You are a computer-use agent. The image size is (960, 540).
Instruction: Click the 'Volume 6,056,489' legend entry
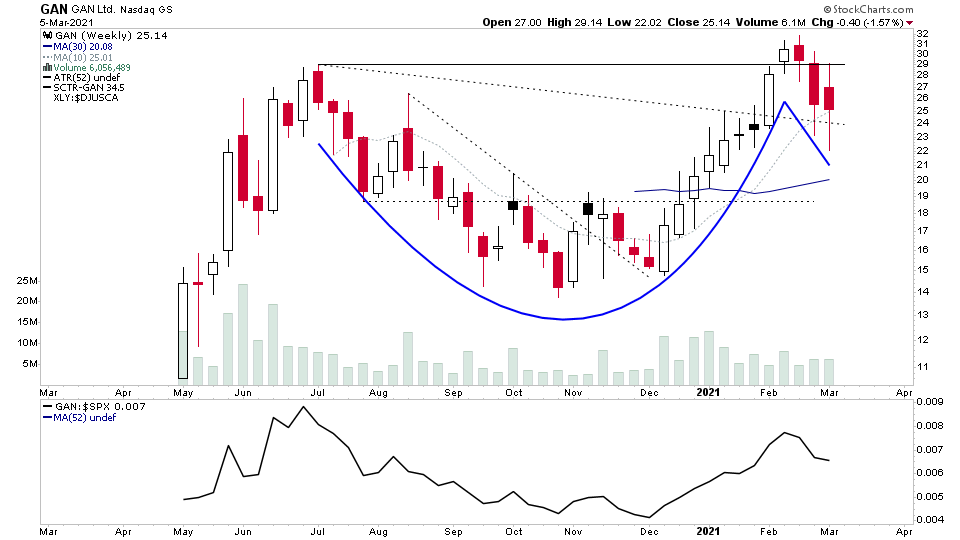(x=92, y=67)
